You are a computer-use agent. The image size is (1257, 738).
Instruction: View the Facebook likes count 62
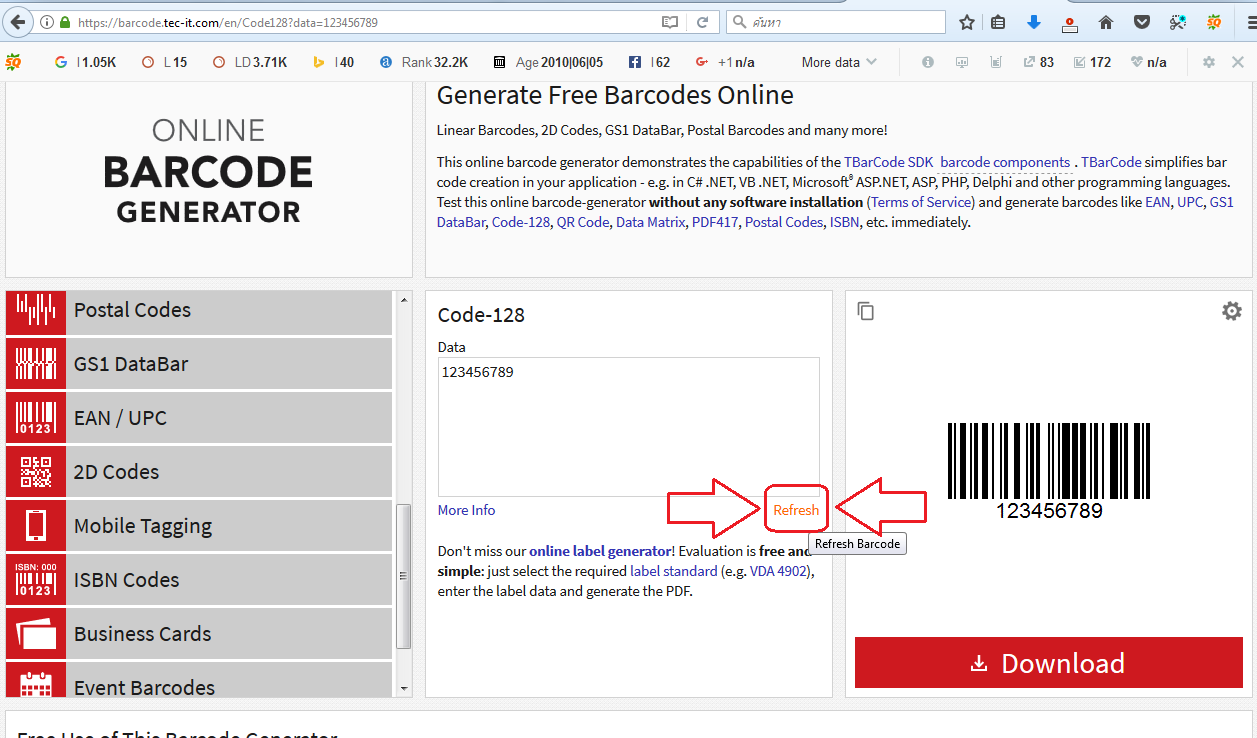[x=649, y=62]
